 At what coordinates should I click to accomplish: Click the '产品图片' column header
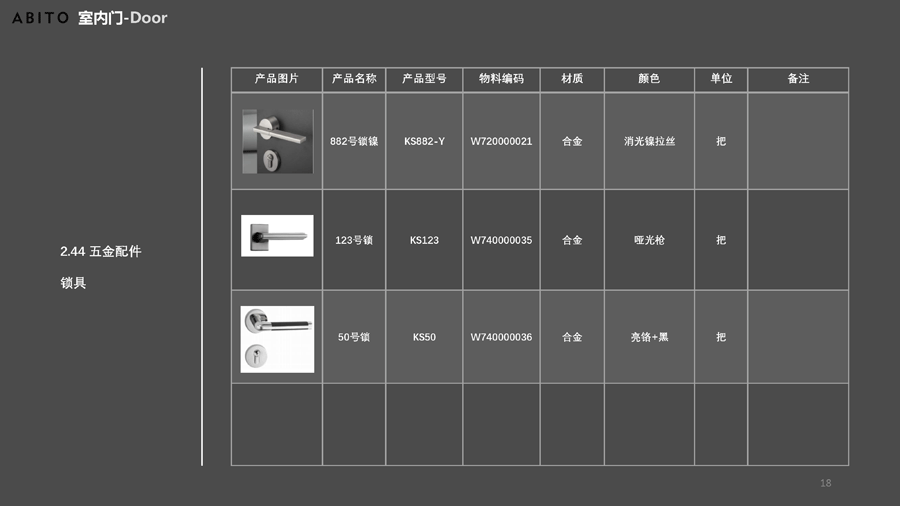(277, 79)
